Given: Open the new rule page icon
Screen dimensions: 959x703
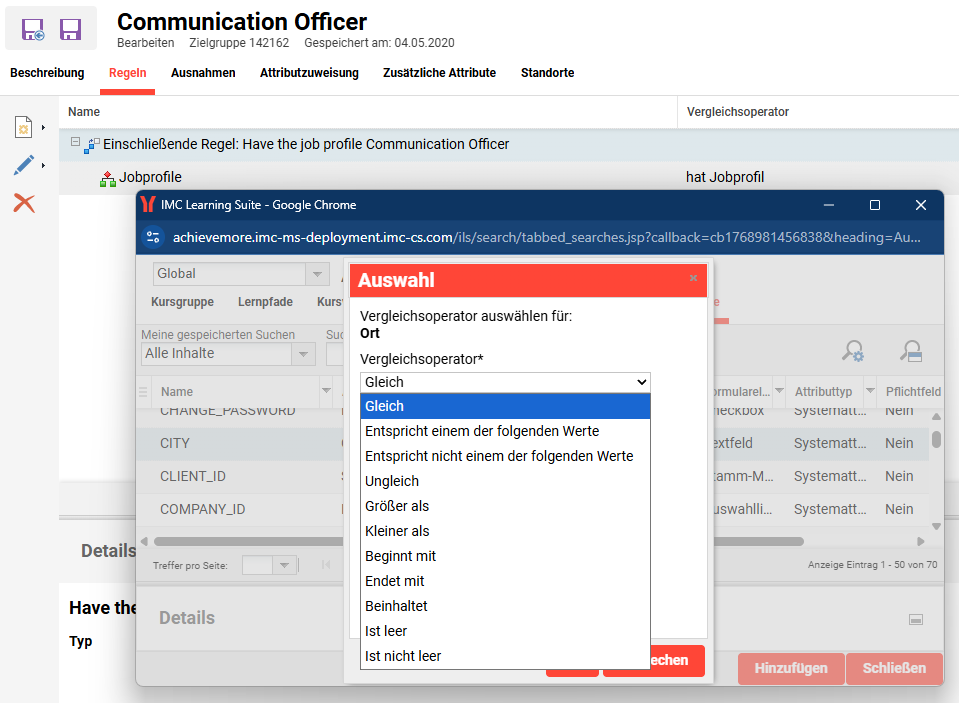Looking at the screenshot, I should click(x=24, y=127).
